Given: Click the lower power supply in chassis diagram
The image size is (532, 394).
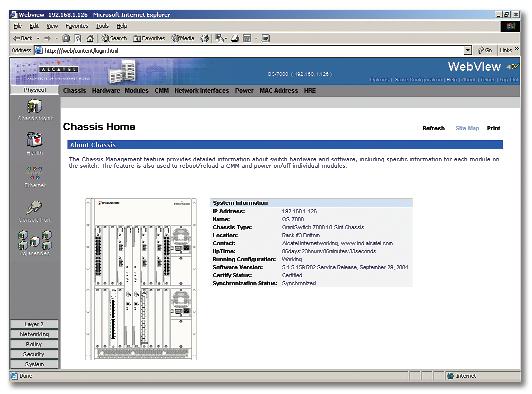Looking at the screenshot, I should coord(182,303).
